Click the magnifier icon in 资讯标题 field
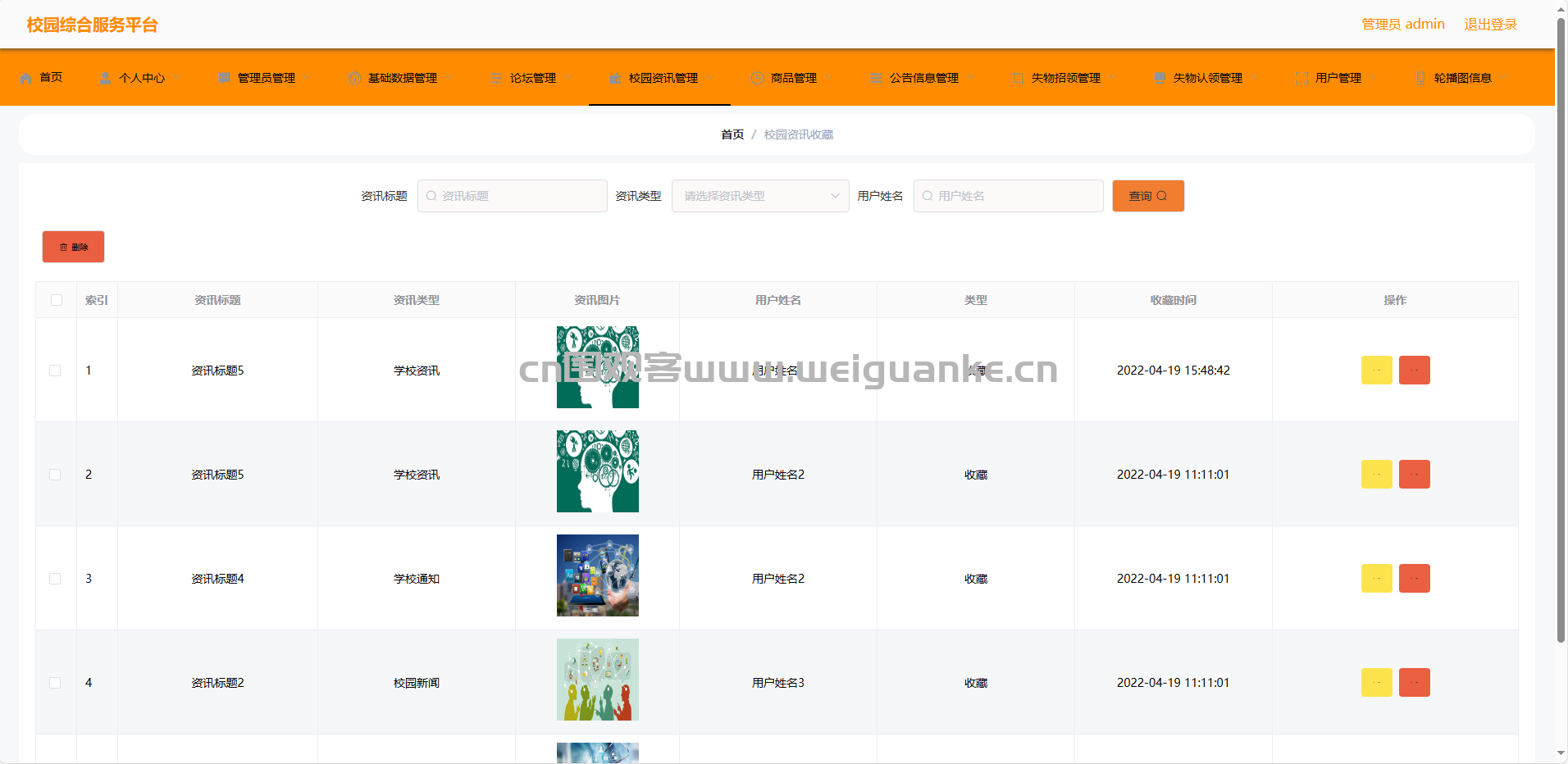 coord(431,196)
